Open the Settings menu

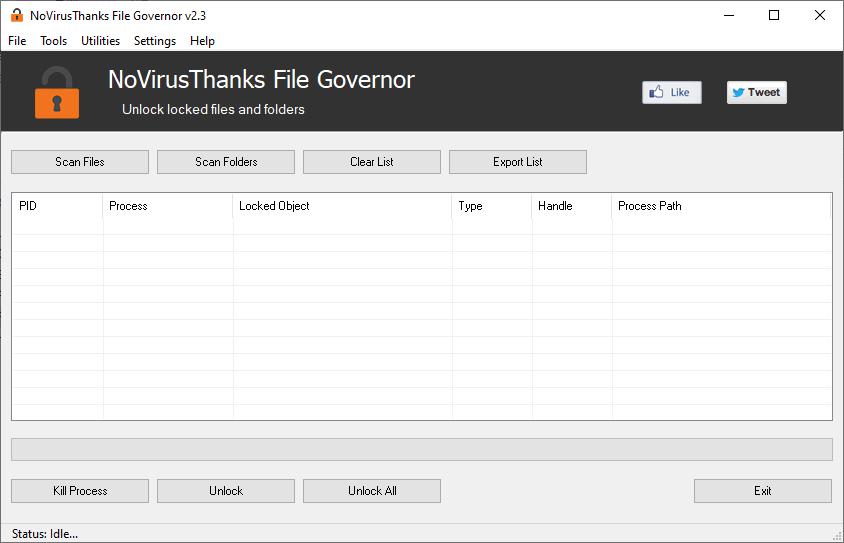point(155,41)
